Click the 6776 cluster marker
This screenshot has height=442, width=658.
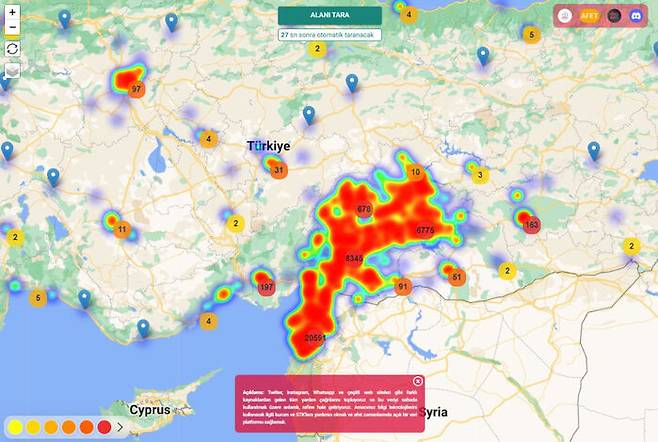[425, 231]
